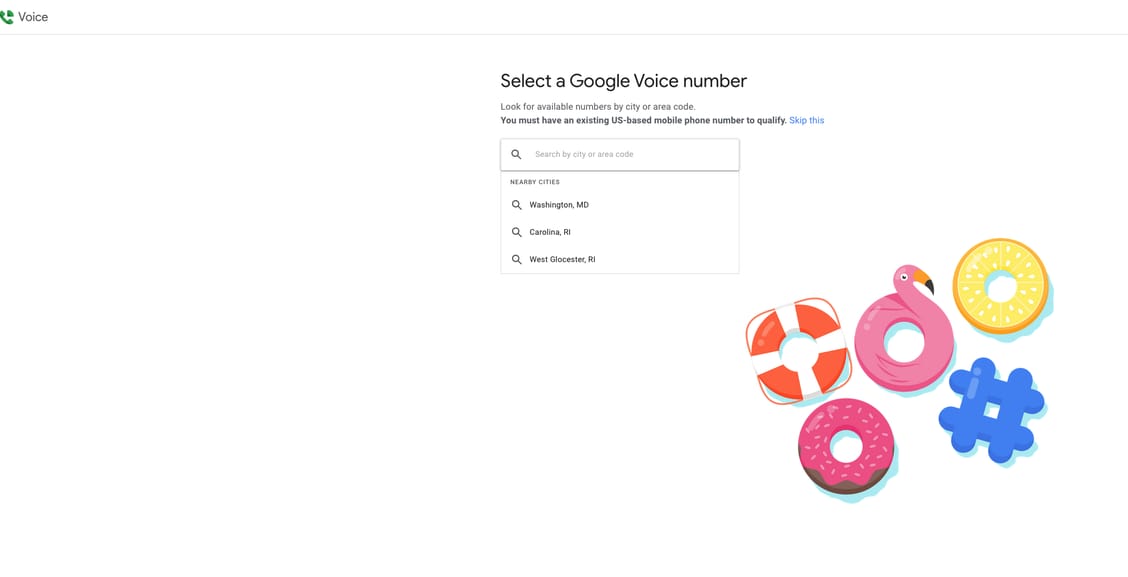
Task: Choose Carolina, RI from nearby cities
Action: [x=550, y=232]
